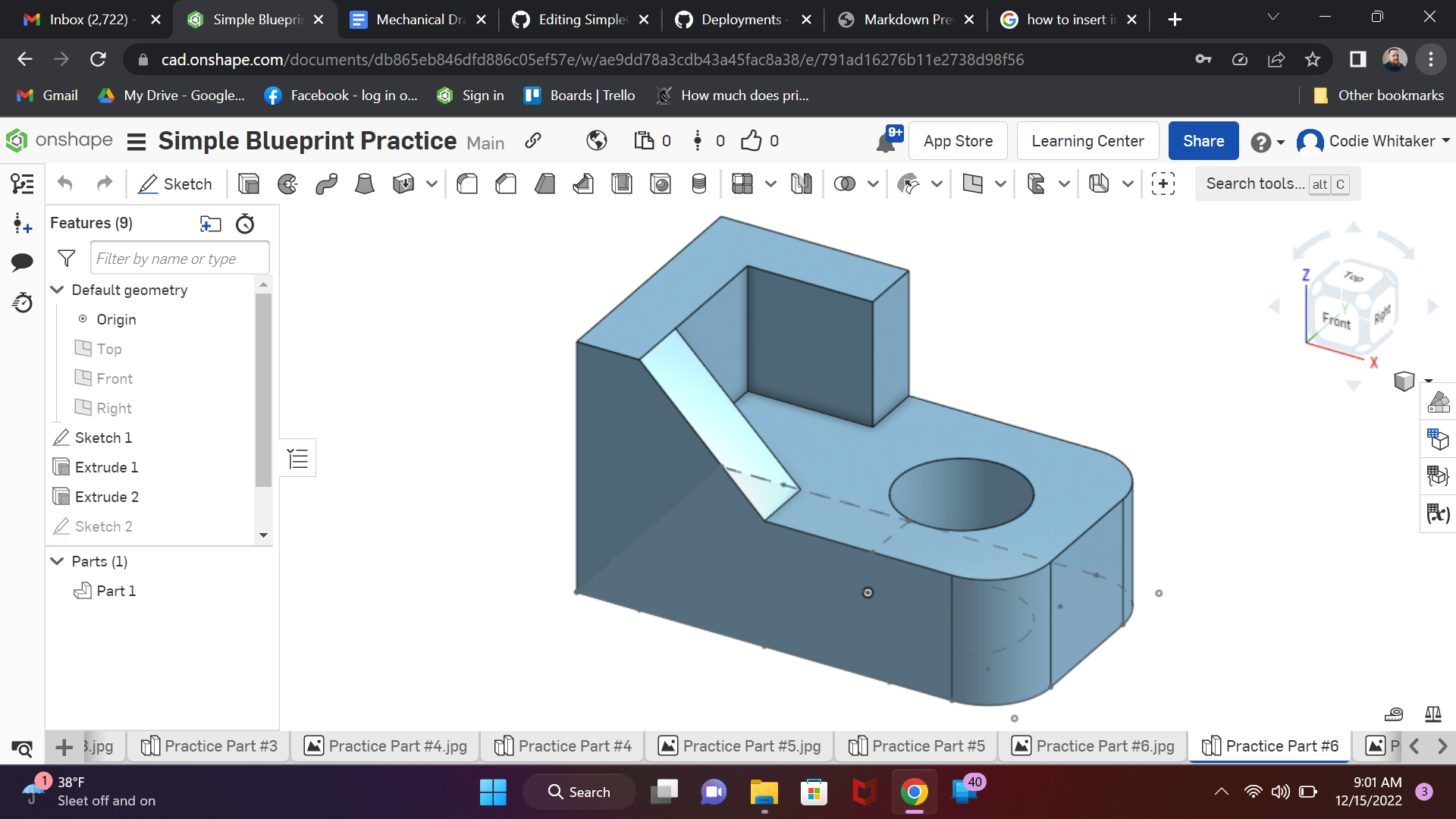The width and height of the screenshot is (1456, 819).
Task: Click the Sketch button
Action: click(175, 184)
